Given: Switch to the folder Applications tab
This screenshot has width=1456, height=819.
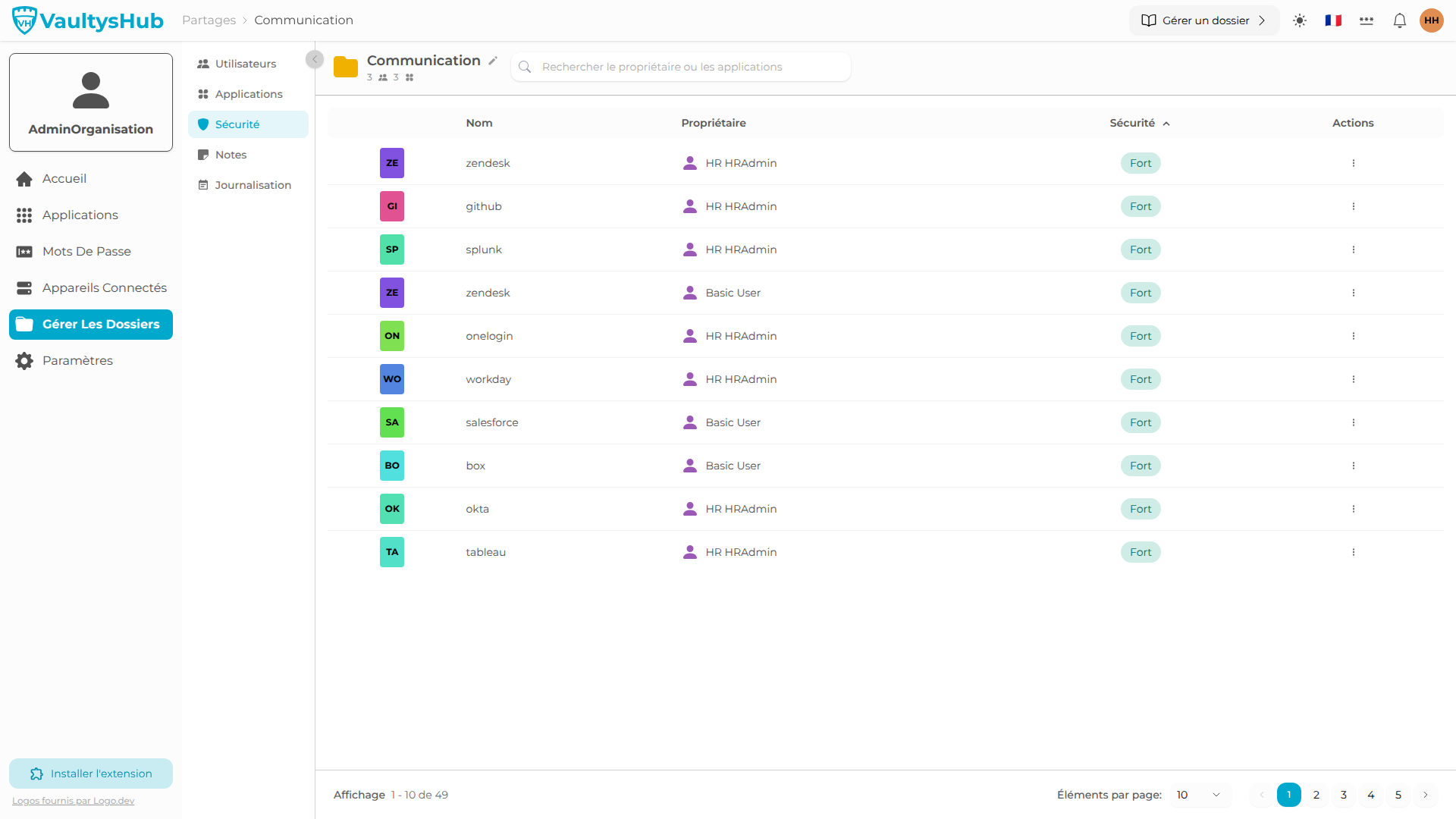Looking at the screenshot, I should 248,94.
